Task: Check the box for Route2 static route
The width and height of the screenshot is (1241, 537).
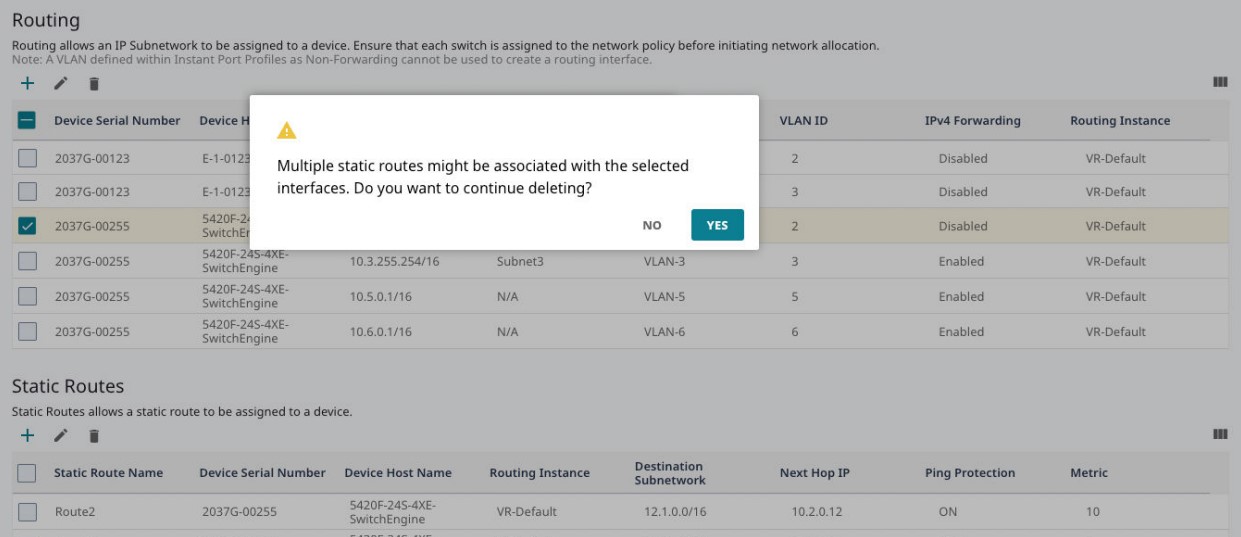Action: click(x=28, y=512)
